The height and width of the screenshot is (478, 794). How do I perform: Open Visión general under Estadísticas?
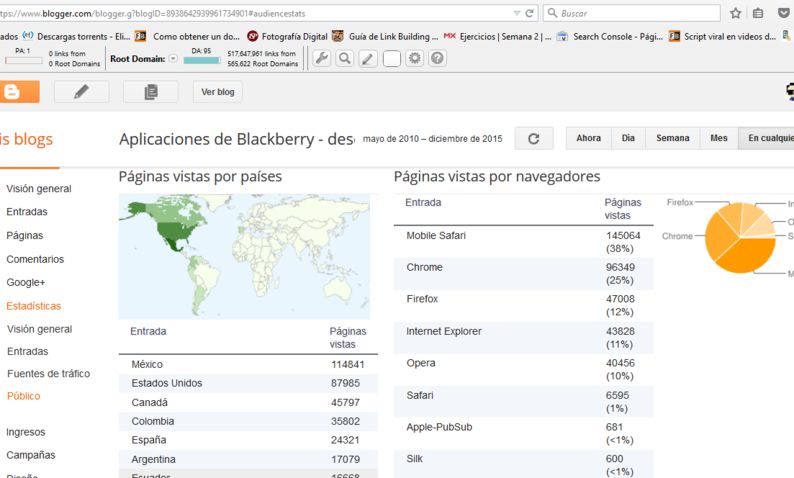(x=39, y=329)
